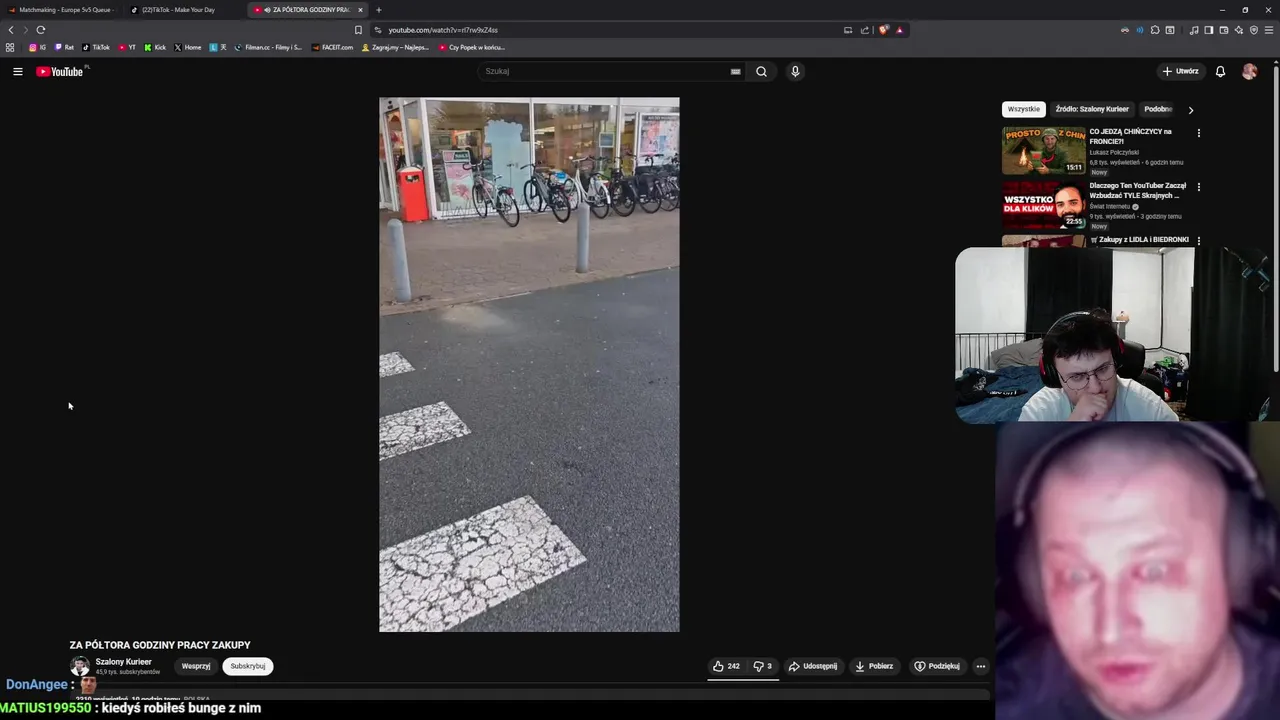Open Czy Popek w końcu bookmark
Screen dimensions: 1280x720
click(x=472, y=47)
